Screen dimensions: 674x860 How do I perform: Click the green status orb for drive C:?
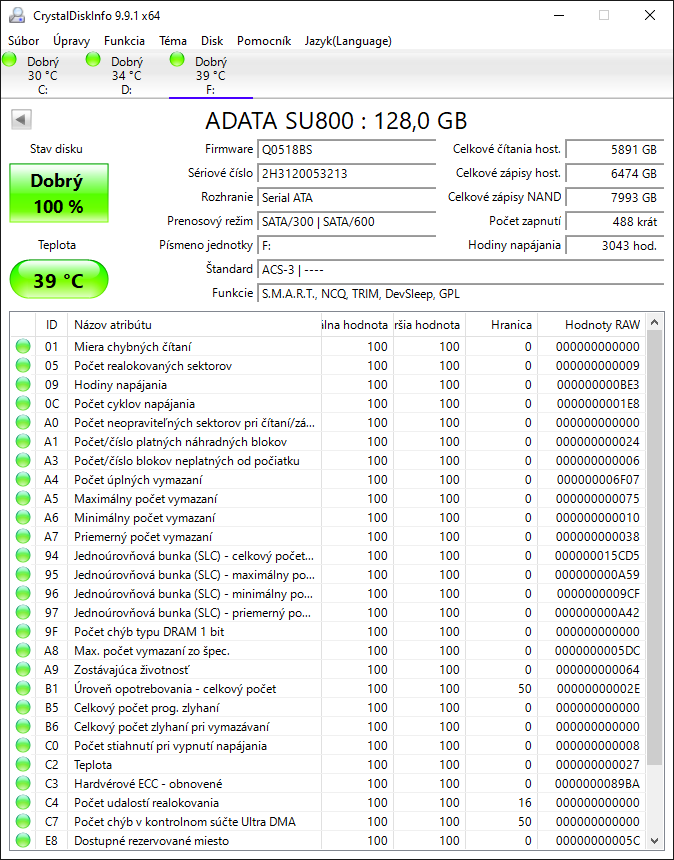pos(9,59)
